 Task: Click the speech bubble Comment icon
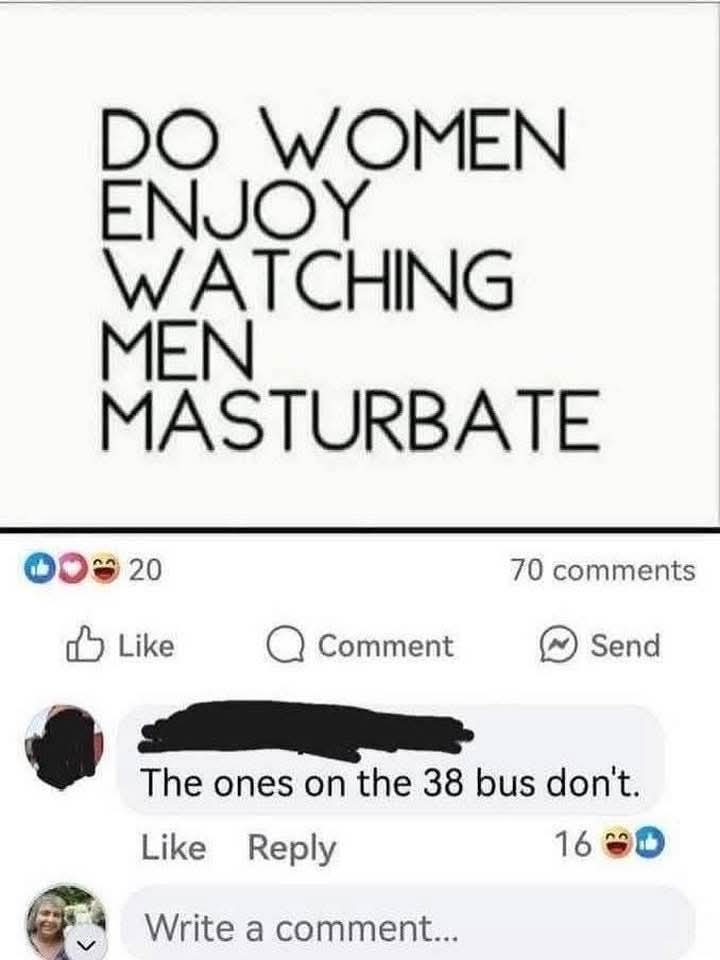pyautogui.click(x=285, y=647)
